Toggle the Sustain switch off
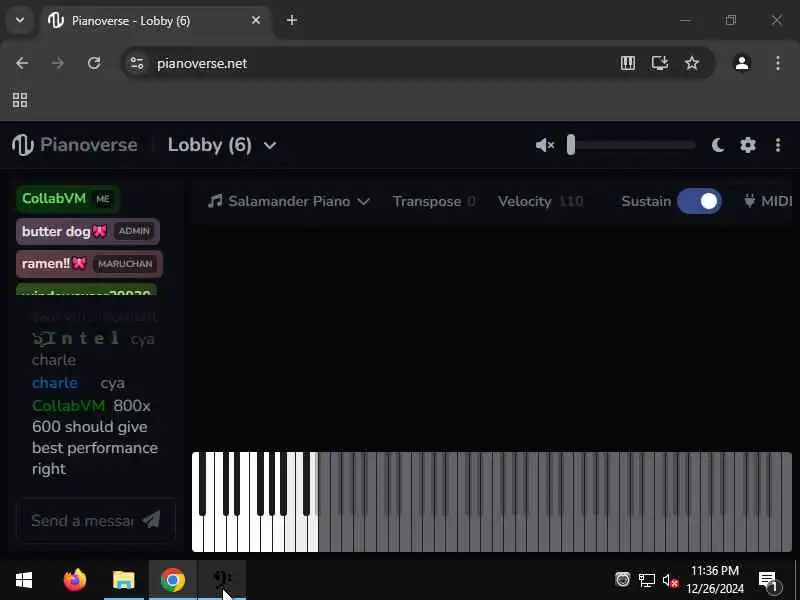This screenshot has height=600, width=800. coord(699,201)
